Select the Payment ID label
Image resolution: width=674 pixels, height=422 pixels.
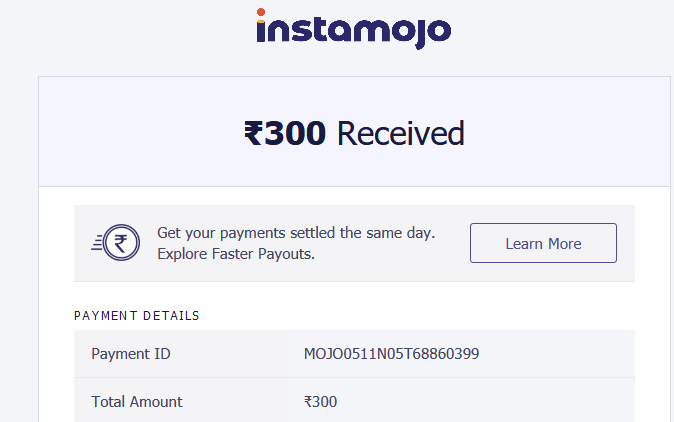tap(131, 354)
